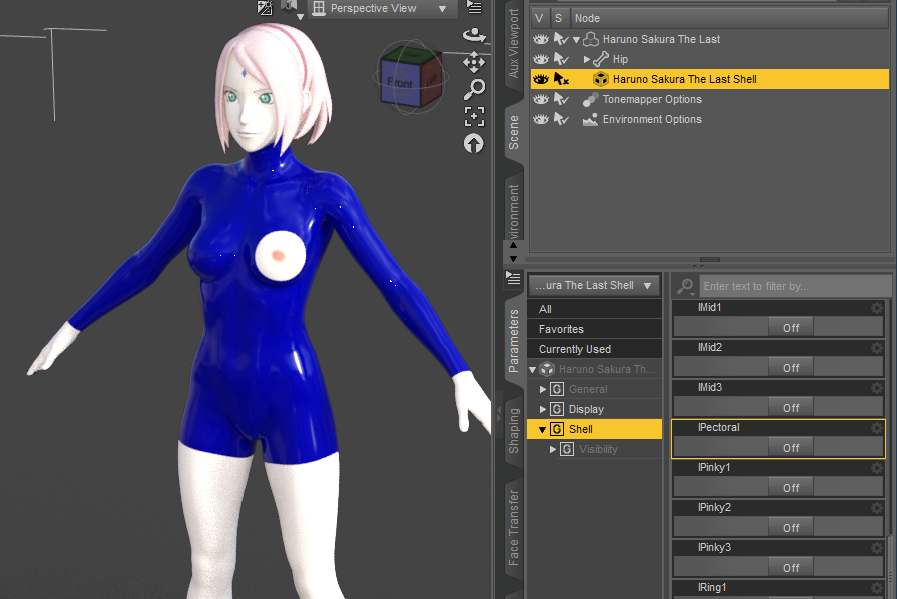Image resolution: width=897 pixels, height=599 pixels.
Task: Select the Environment Options row
Action: pyautogui.click(x=709, y=119)
